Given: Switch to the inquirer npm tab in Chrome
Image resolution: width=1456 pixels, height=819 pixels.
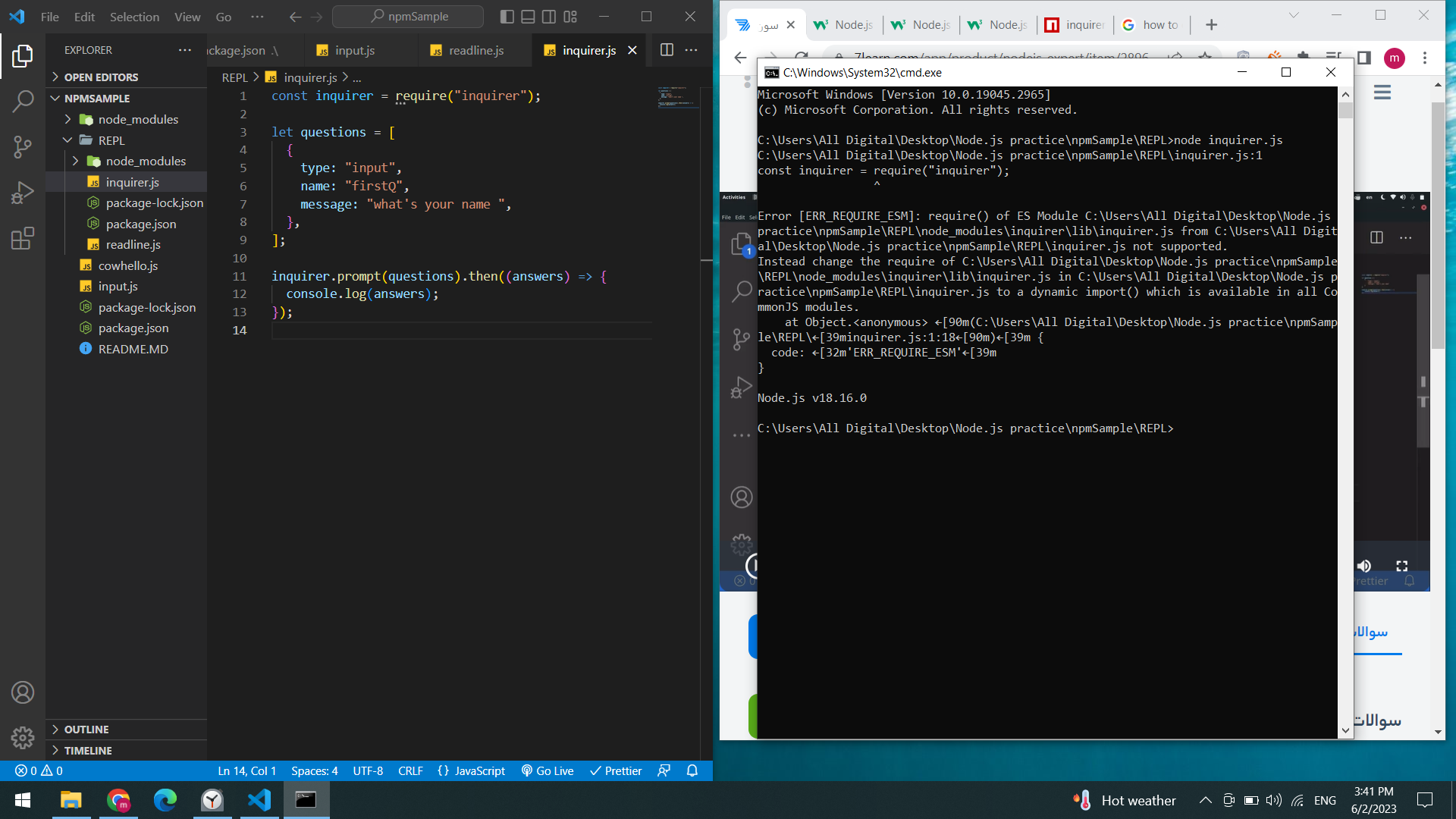Looking at the screenshot, I should (x=1075, y=25).
